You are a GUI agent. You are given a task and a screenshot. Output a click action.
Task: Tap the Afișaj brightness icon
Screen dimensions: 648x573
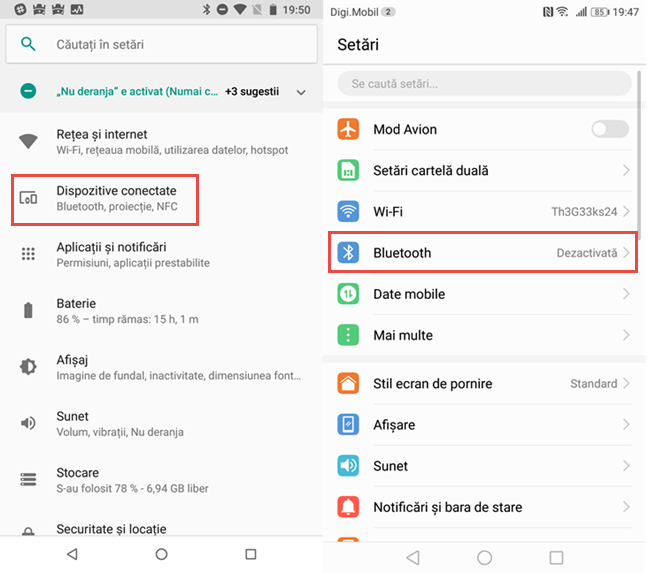28,366
